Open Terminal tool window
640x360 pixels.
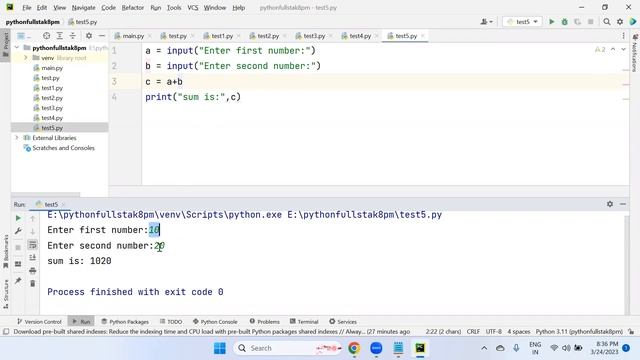tap(304, 322)
